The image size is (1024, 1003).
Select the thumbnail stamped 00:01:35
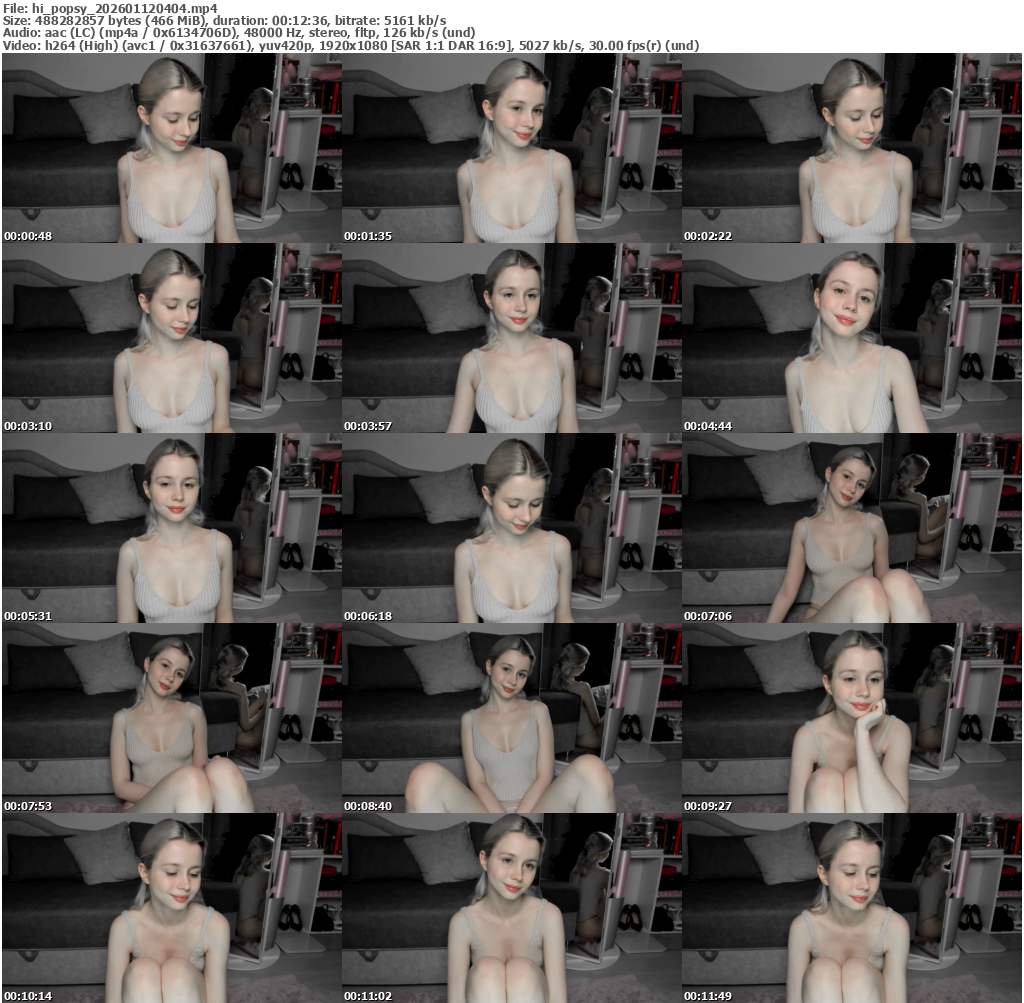click(x=512, y=148)
